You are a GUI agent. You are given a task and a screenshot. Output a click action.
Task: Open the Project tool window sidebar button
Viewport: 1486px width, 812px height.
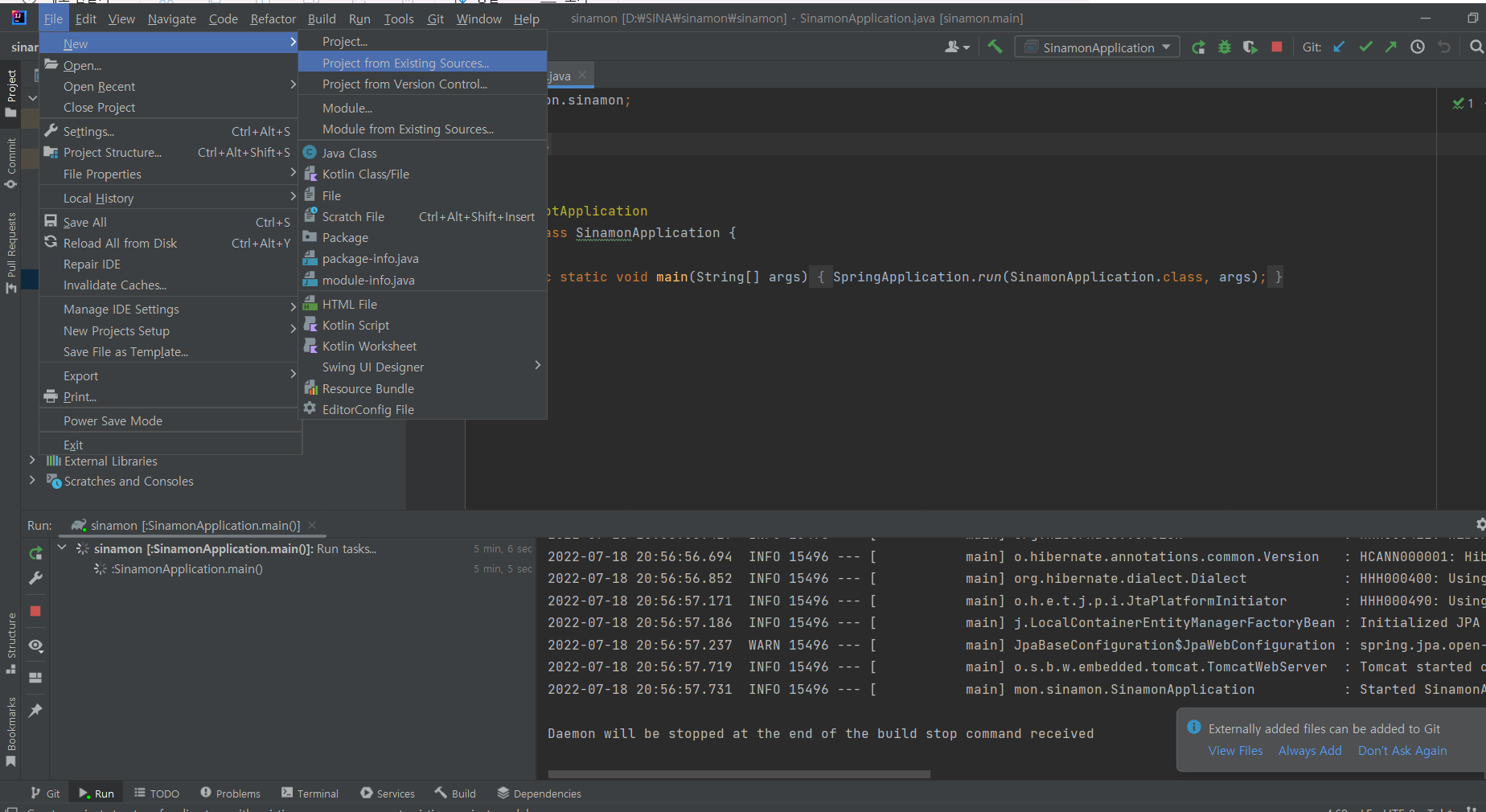click(x=10, y=92)
